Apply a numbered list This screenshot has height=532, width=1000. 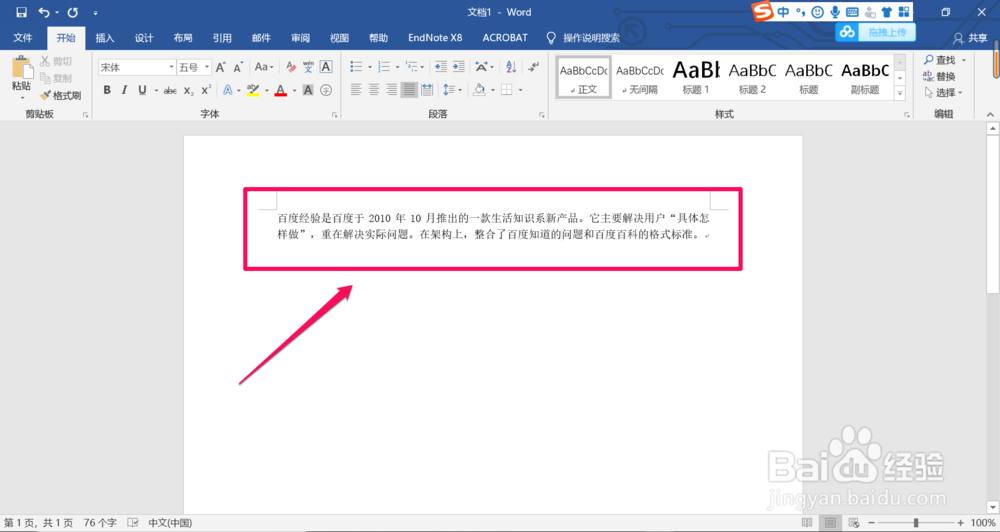[384, 67]
